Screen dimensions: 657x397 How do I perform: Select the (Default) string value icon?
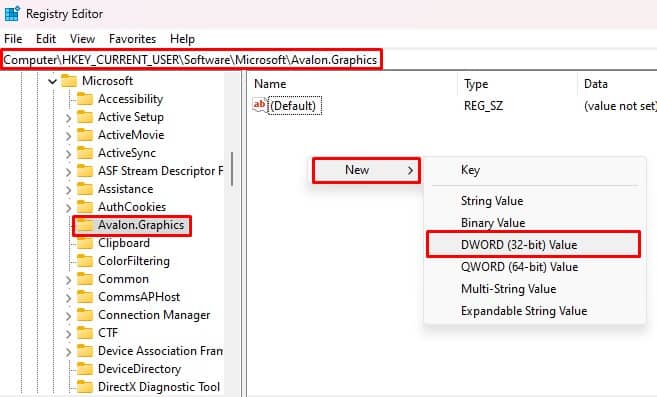259,105
